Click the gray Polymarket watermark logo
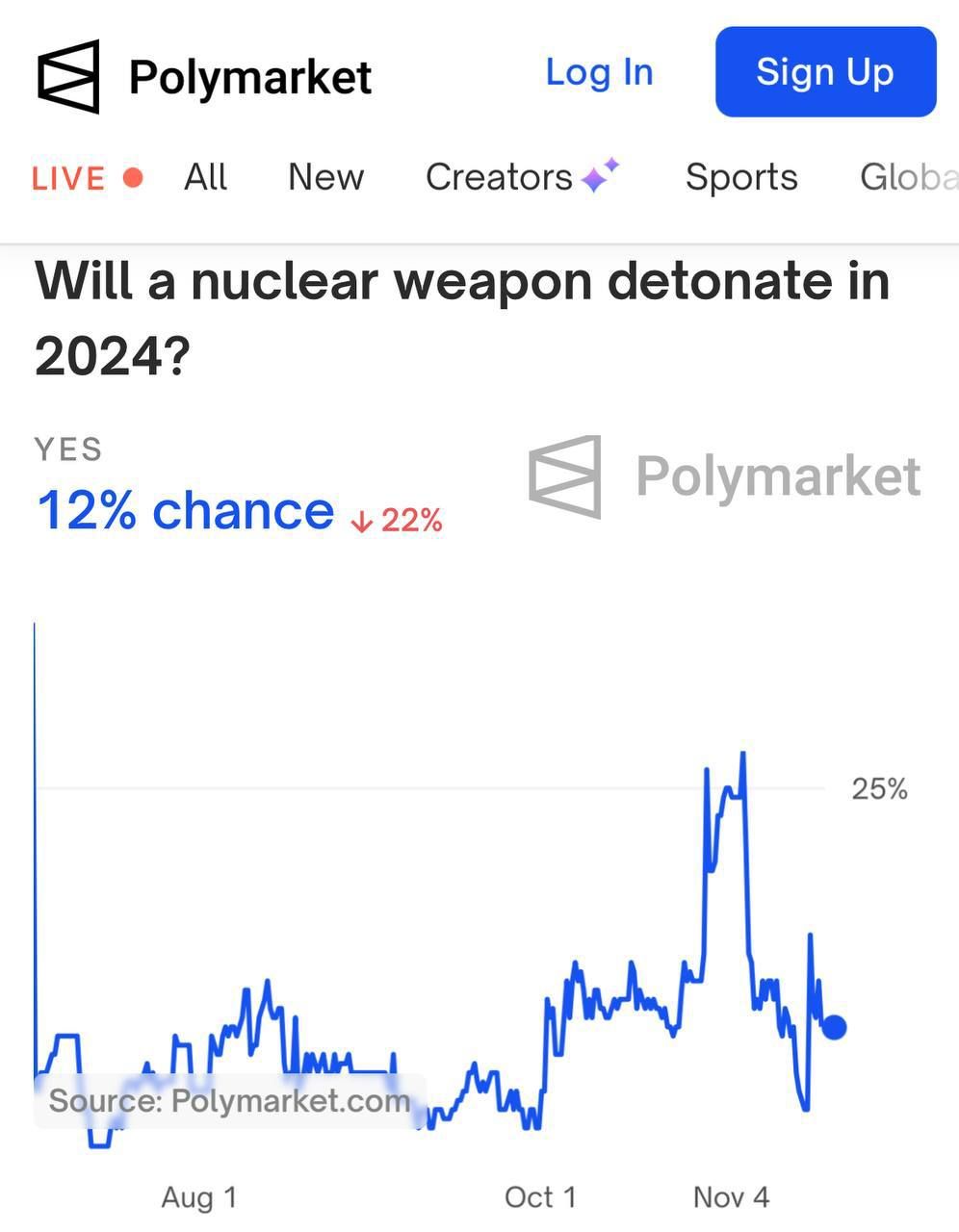Screen dimensions: 959x1232 [x=565, y=476]
